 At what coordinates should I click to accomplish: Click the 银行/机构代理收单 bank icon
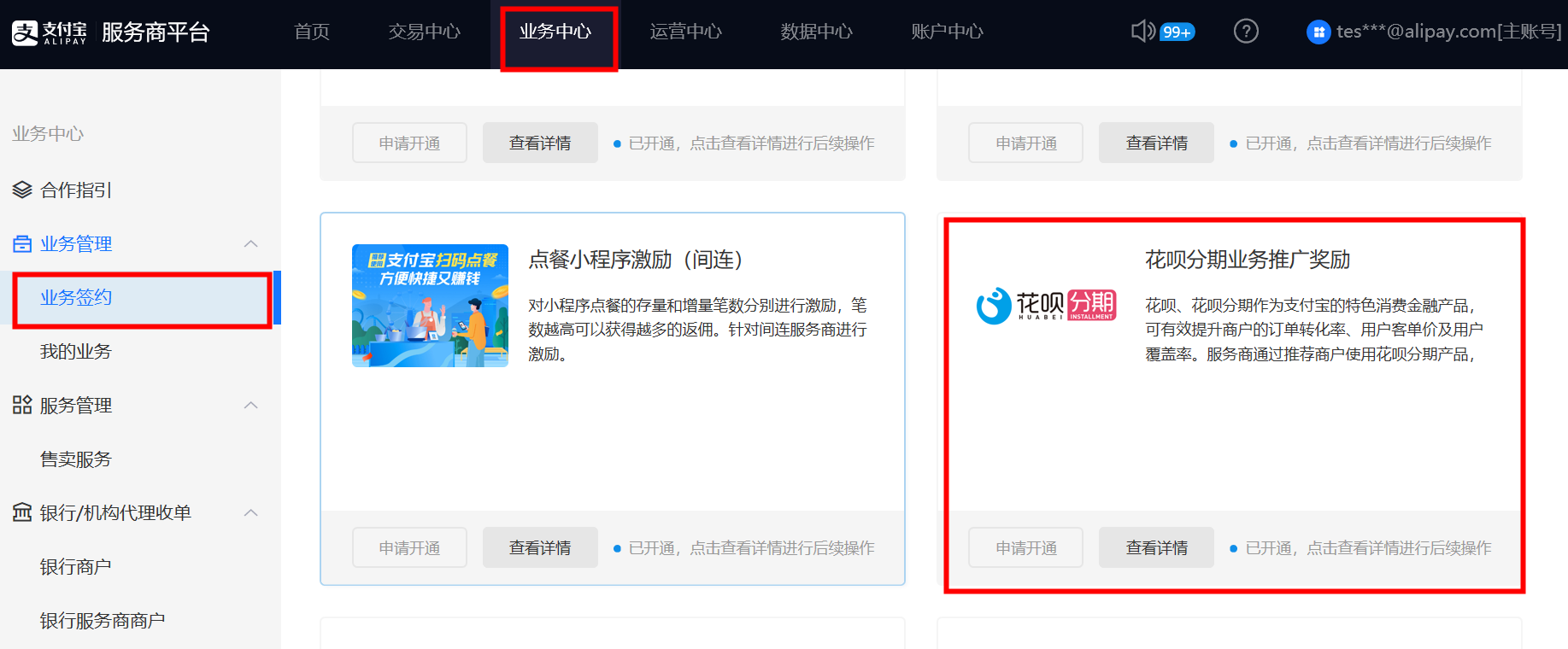(22, 512)
